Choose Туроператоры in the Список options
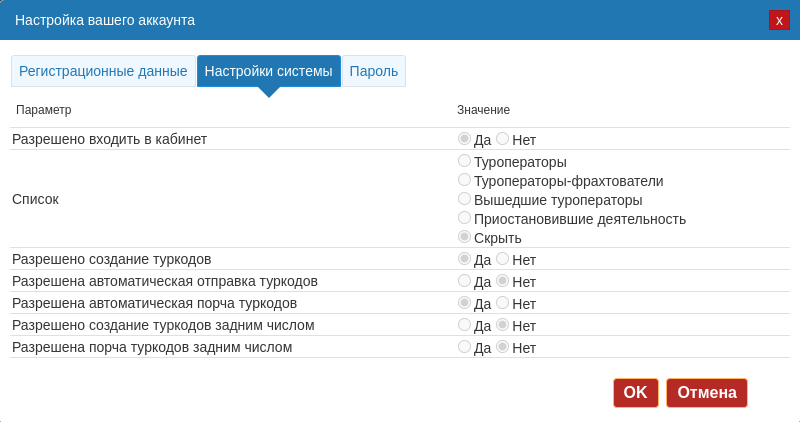800x422 pixels. tap(465, 161)
